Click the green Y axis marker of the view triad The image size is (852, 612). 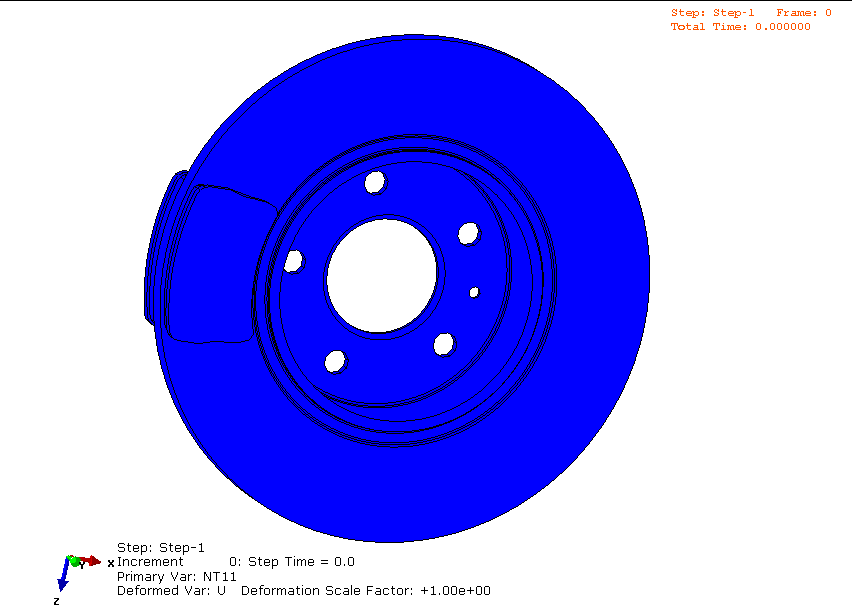[x=74, y=560]
